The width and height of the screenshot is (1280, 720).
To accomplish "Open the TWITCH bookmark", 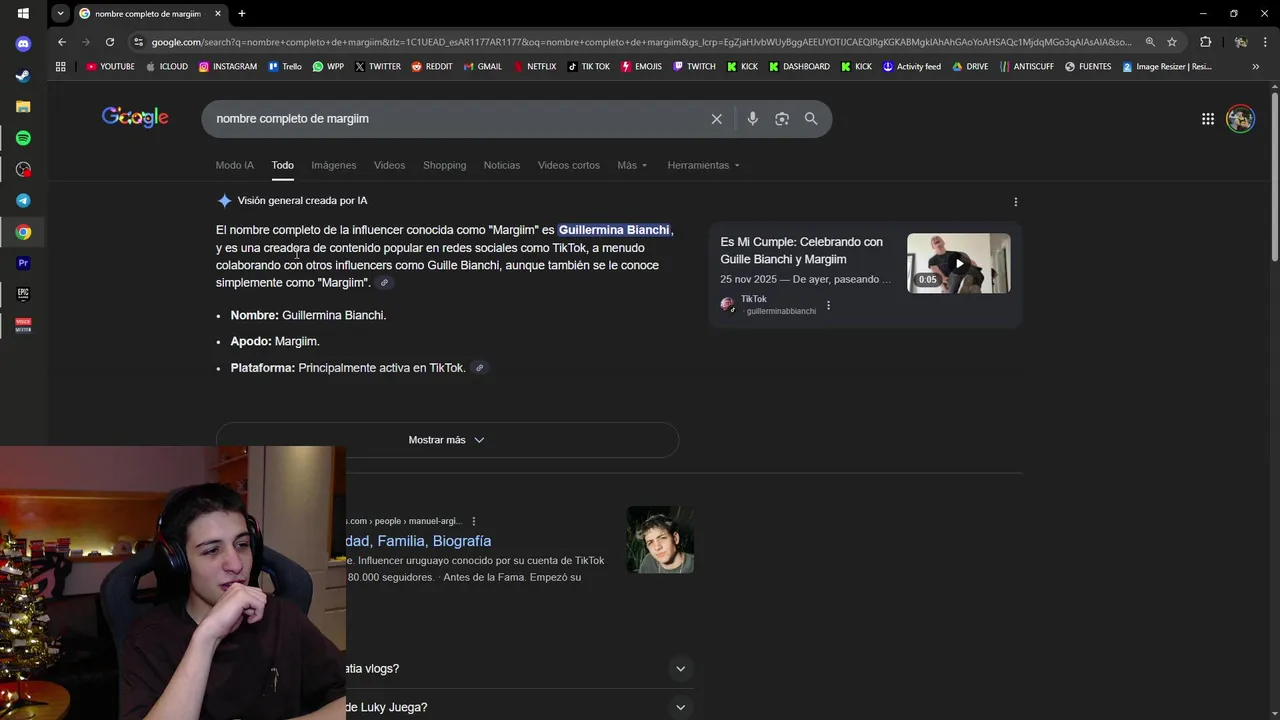I will click(x=694, y=67).
